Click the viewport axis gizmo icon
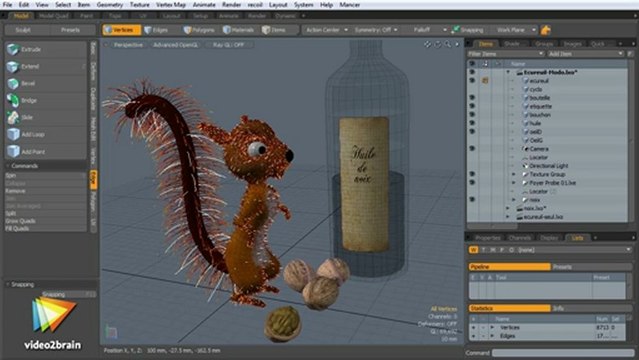 coord(111,331)
